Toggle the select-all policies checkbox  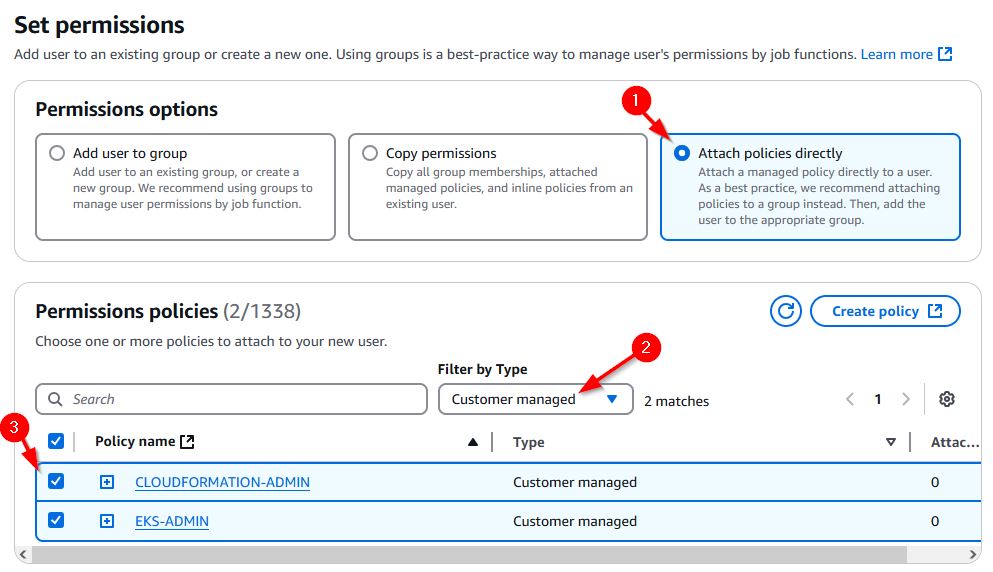pos(56,441)
